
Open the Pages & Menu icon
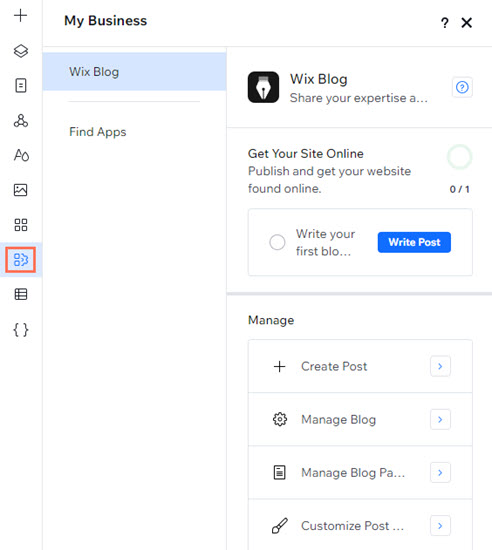point(21,85)
